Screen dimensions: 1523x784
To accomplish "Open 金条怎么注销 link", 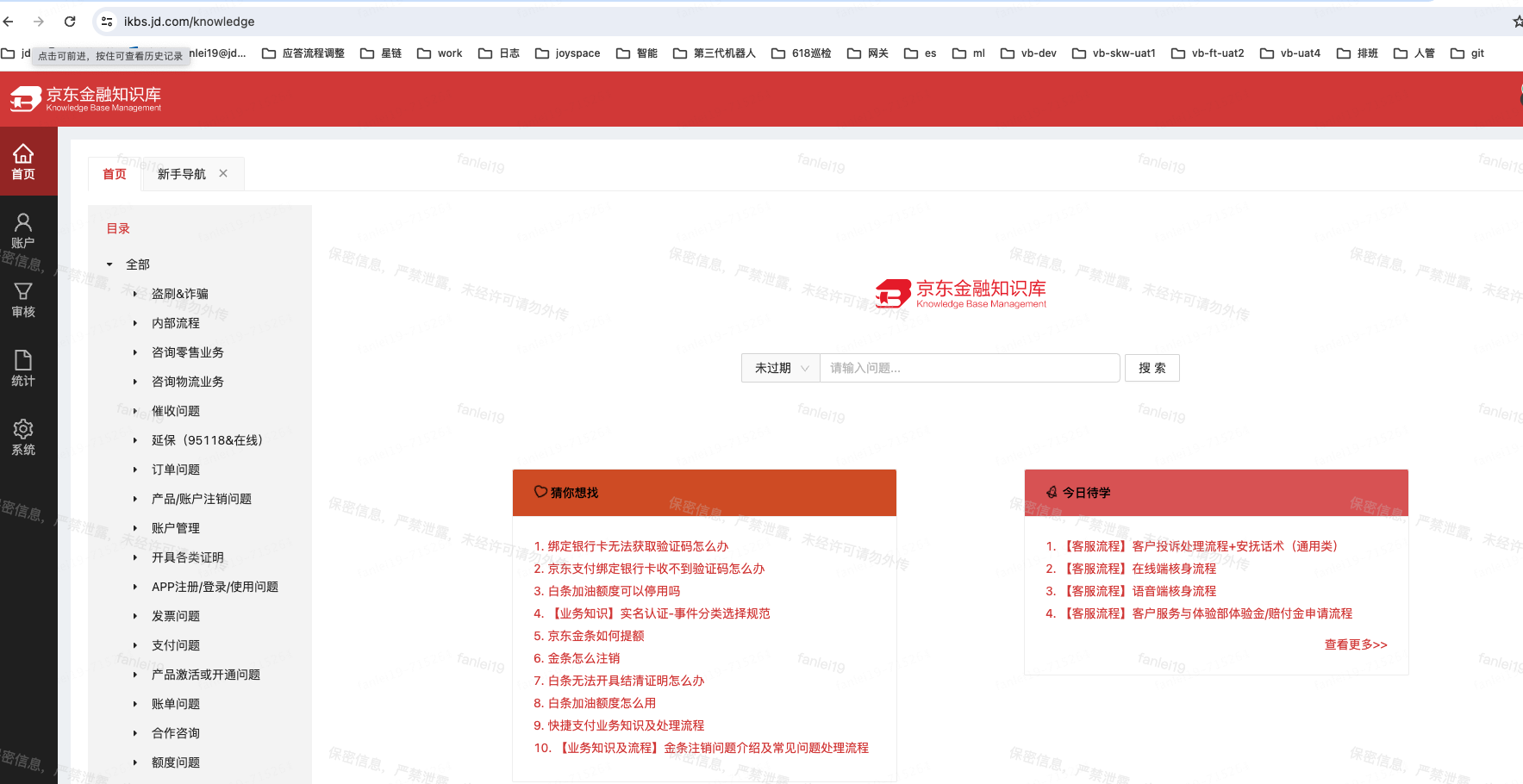I will [x=584, y=658].
